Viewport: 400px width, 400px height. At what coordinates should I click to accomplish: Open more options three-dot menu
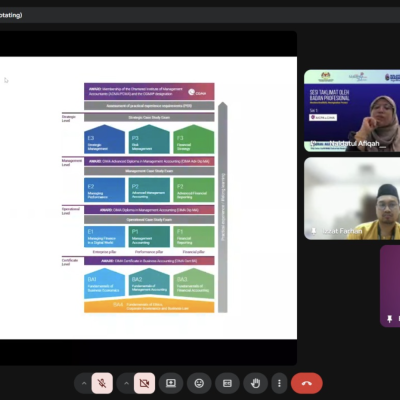click(279, 383)
